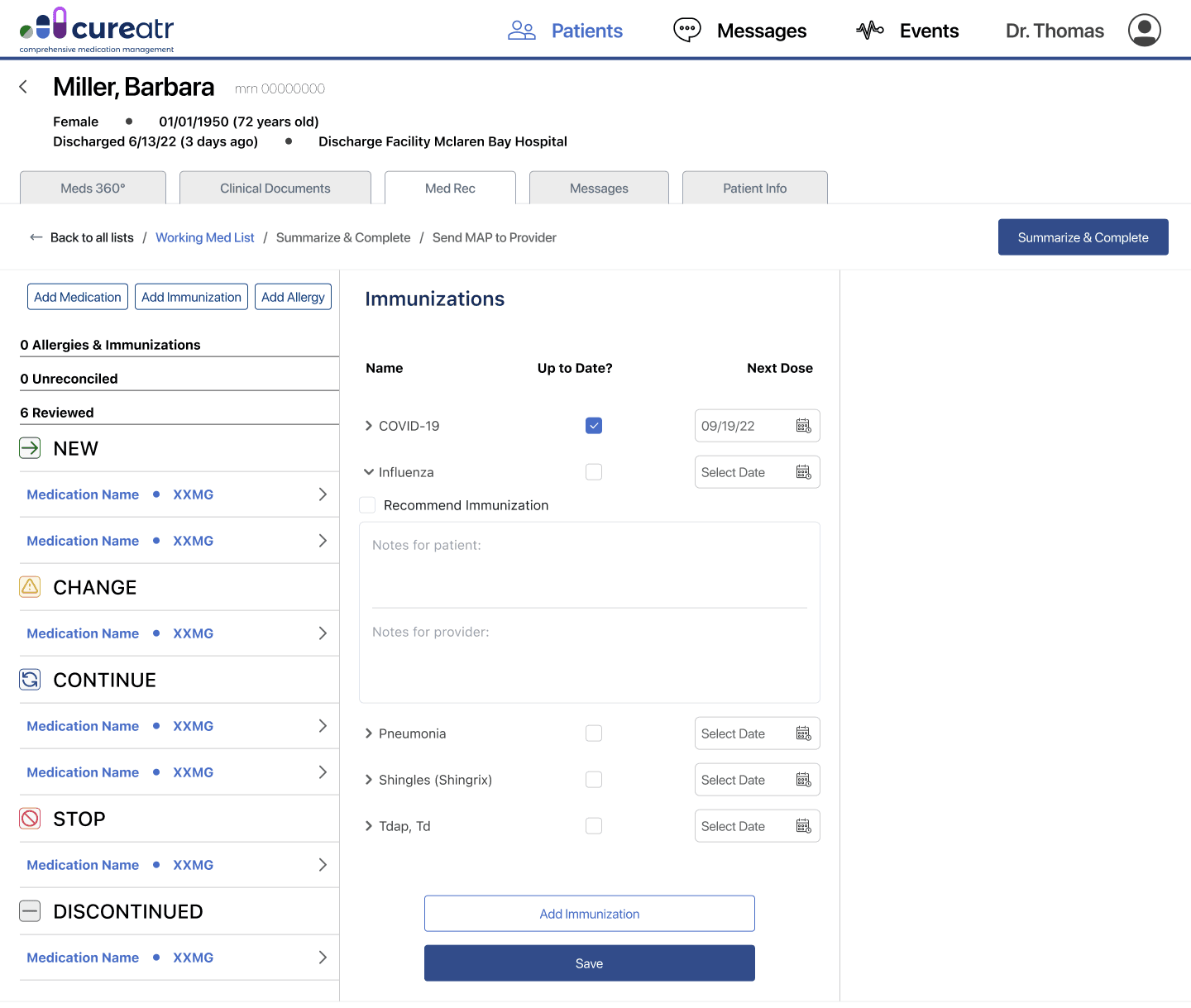The width and height of the screenshot is (1191, 1008).
Task: Check the Influenza Up to Date checkbox
Action: 594,472
